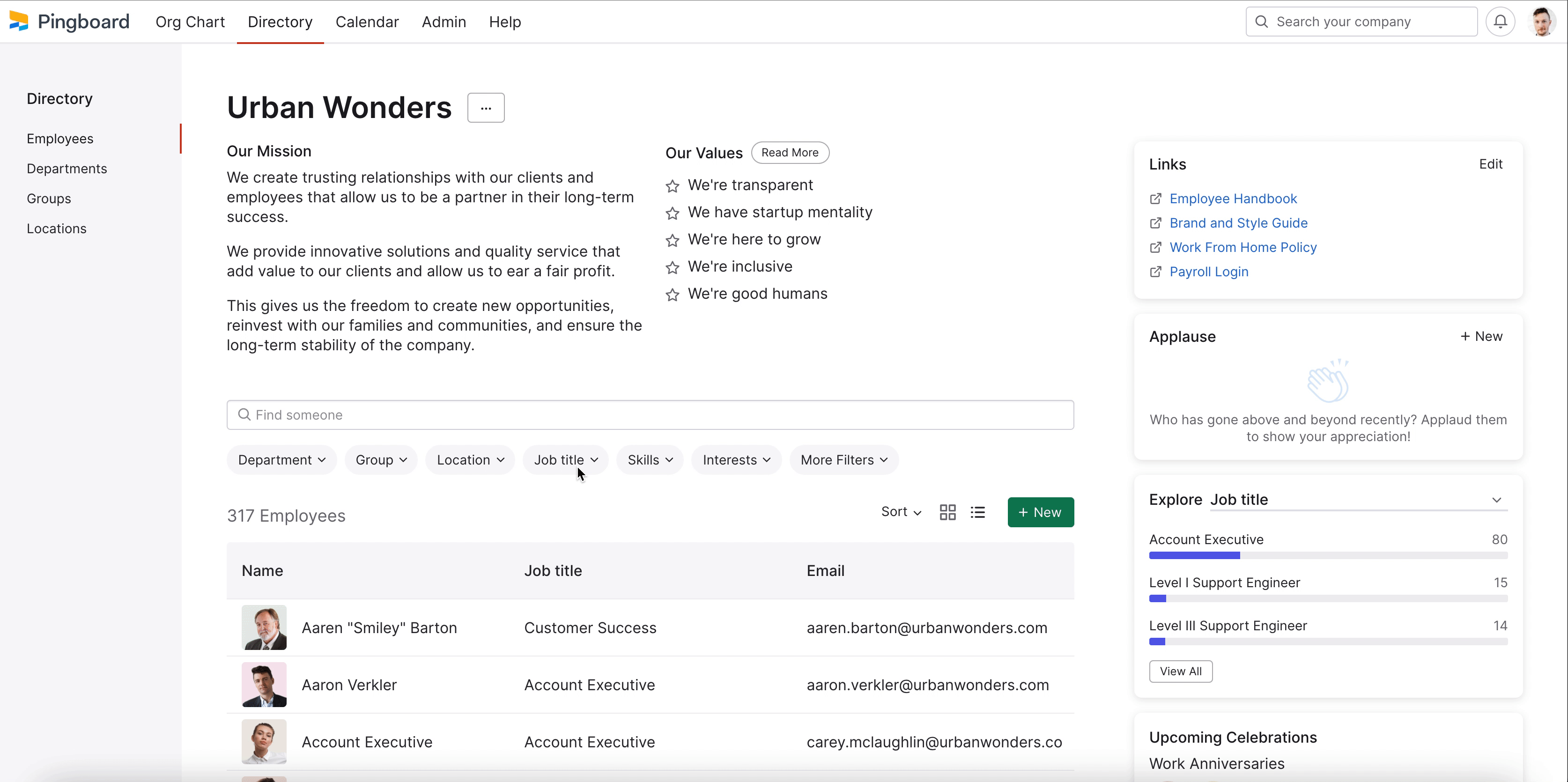Select Departments in the Directory sidebar
This screenshot has width=1568, height=782.
pyautogui.click(x=67, y=169)
